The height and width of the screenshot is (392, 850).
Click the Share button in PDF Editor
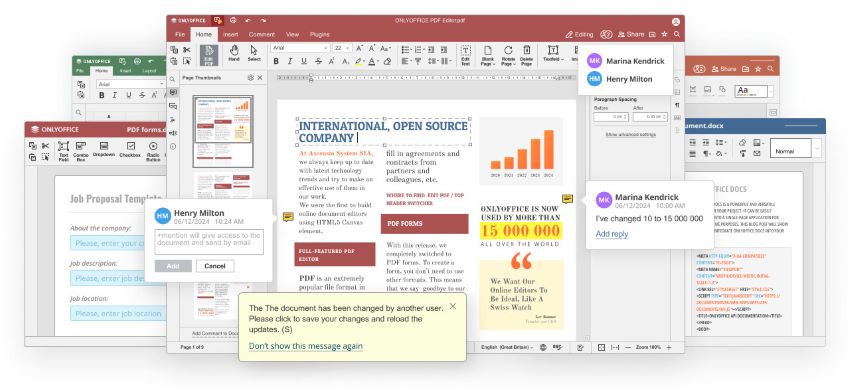tap(631, 34)
